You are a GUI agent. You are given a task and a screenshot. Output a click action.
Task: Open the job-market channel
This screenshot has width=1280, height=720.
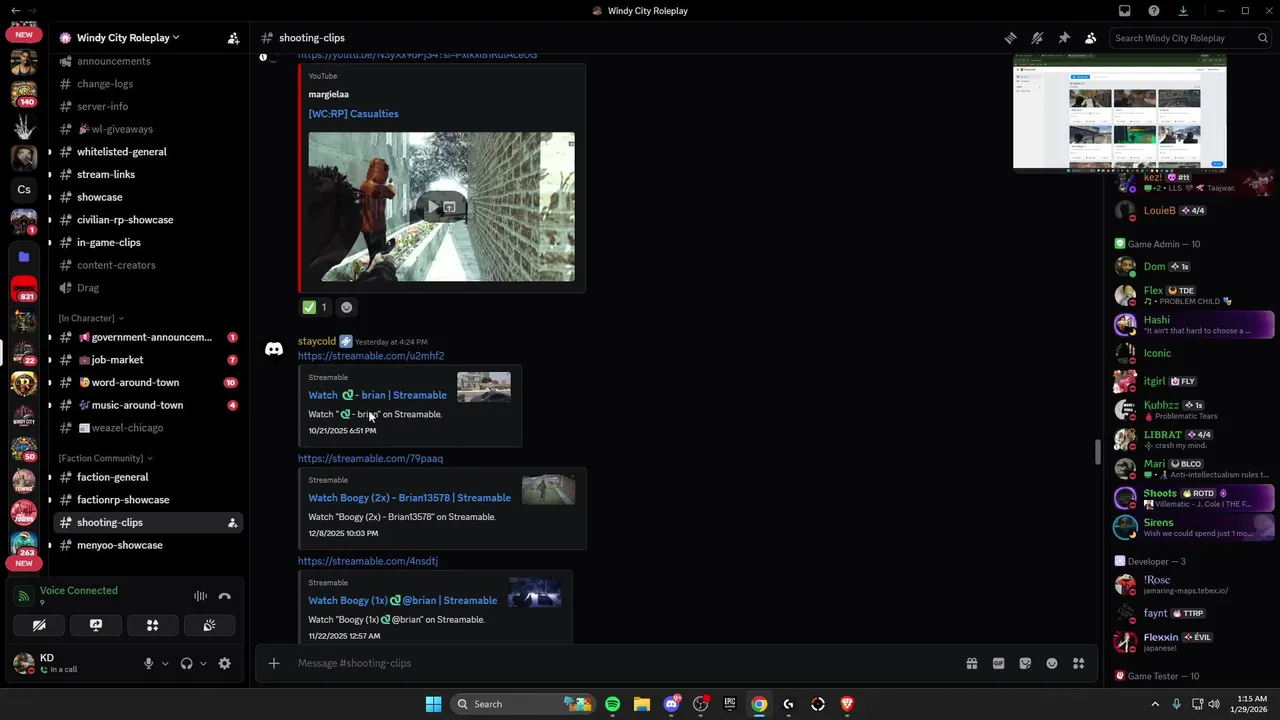117,360
